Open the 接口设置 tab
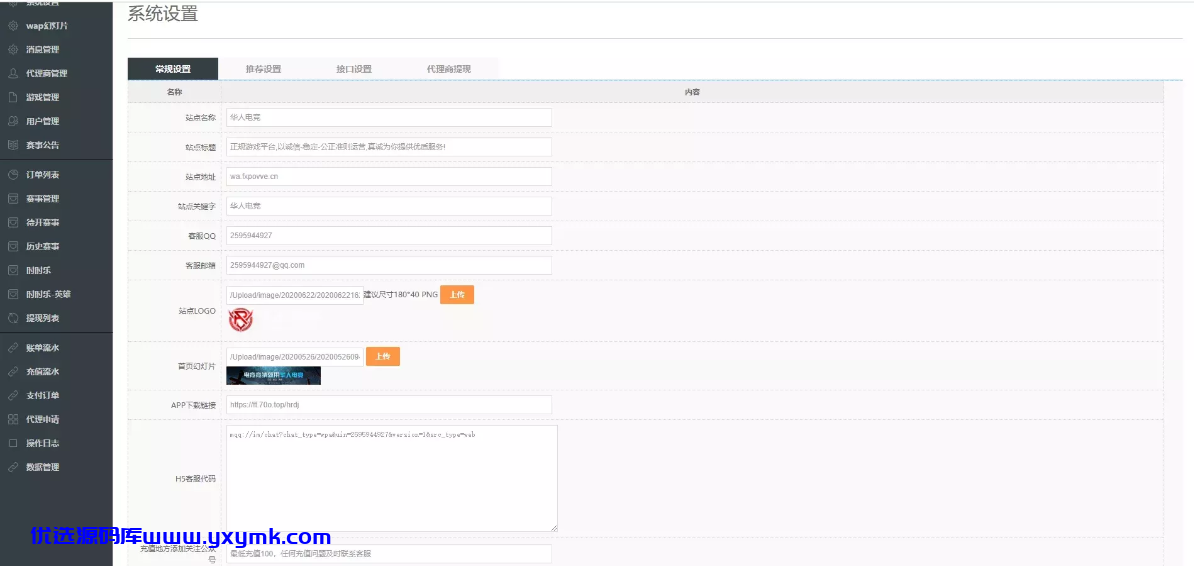 click(354, 69)
